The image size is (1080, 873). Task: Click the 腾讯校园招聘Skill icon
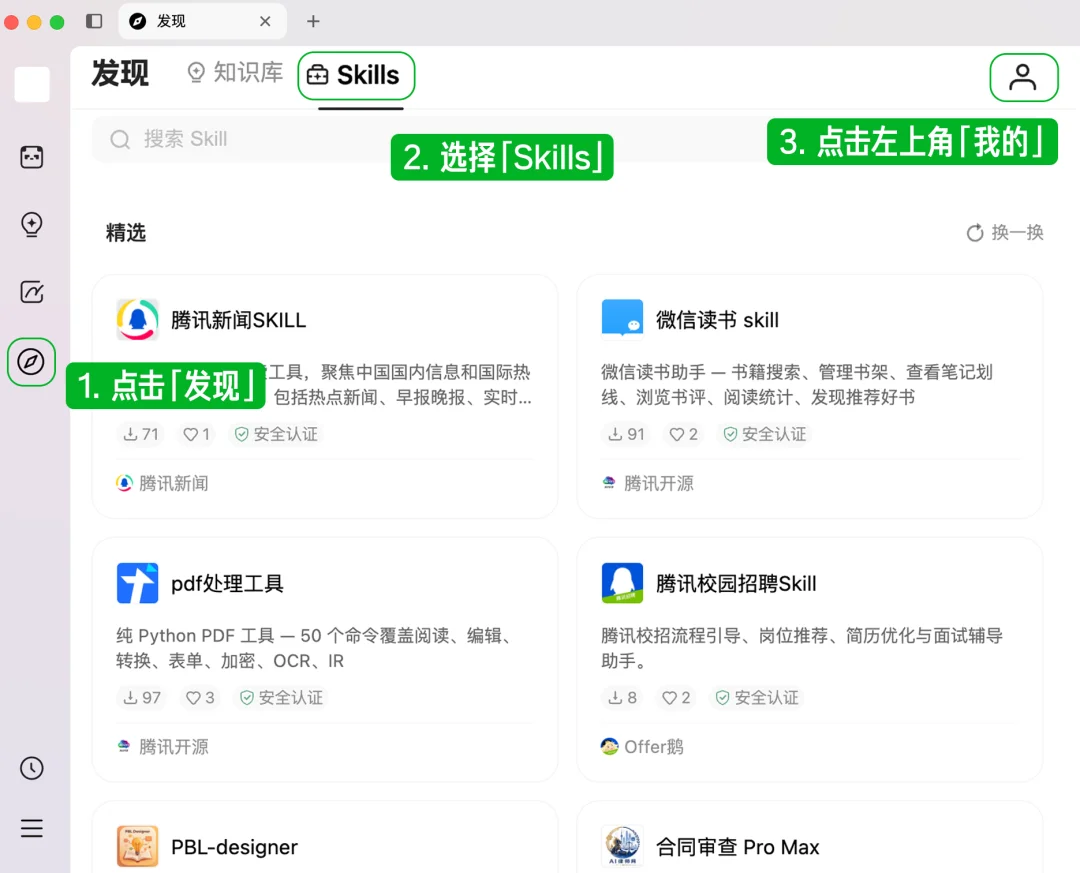click(623, 584)
